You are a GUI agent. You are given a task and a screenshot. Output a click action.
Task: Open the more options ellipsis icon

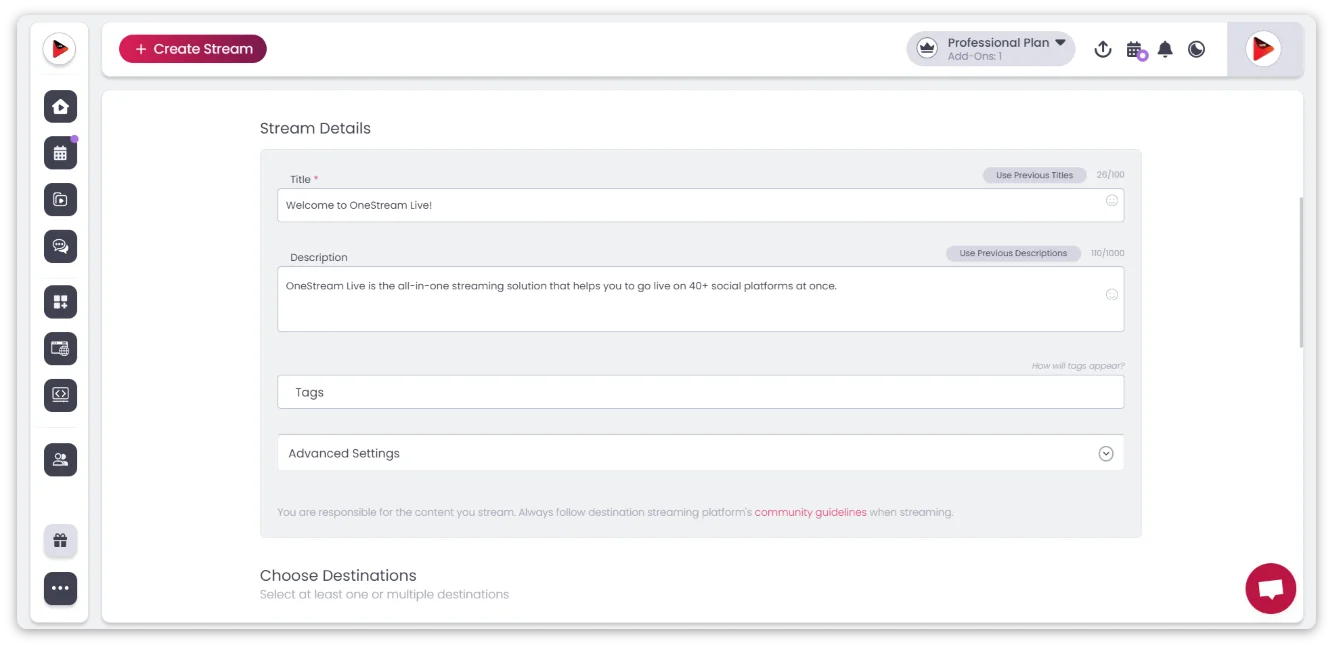click(60, 588)
